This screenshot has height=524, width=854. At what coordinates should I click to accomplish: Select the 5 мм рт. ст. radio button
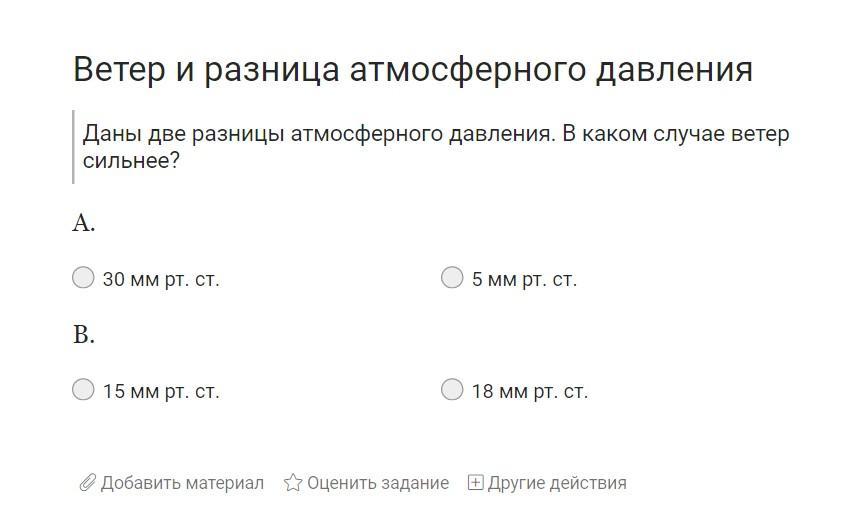(452, 277)
